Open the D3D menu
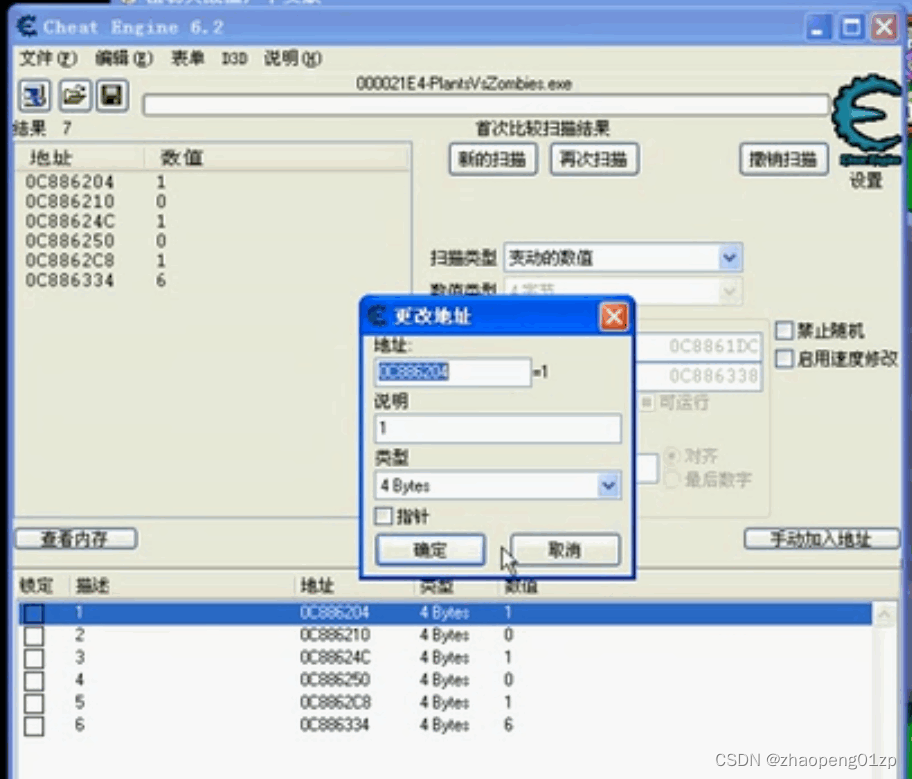The width and height of the screenshot is (912, 779). tap(234, 58)
